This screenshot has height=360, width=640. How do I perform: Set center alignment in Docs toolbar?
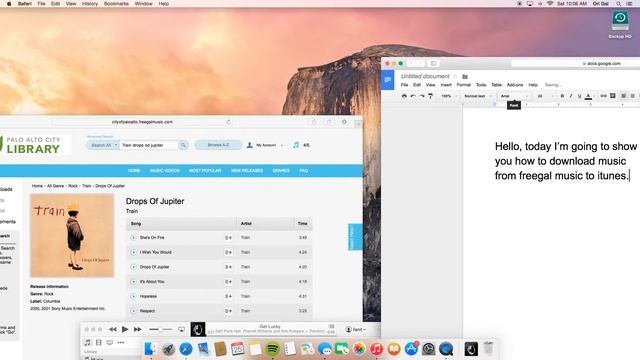pos(633,96)
